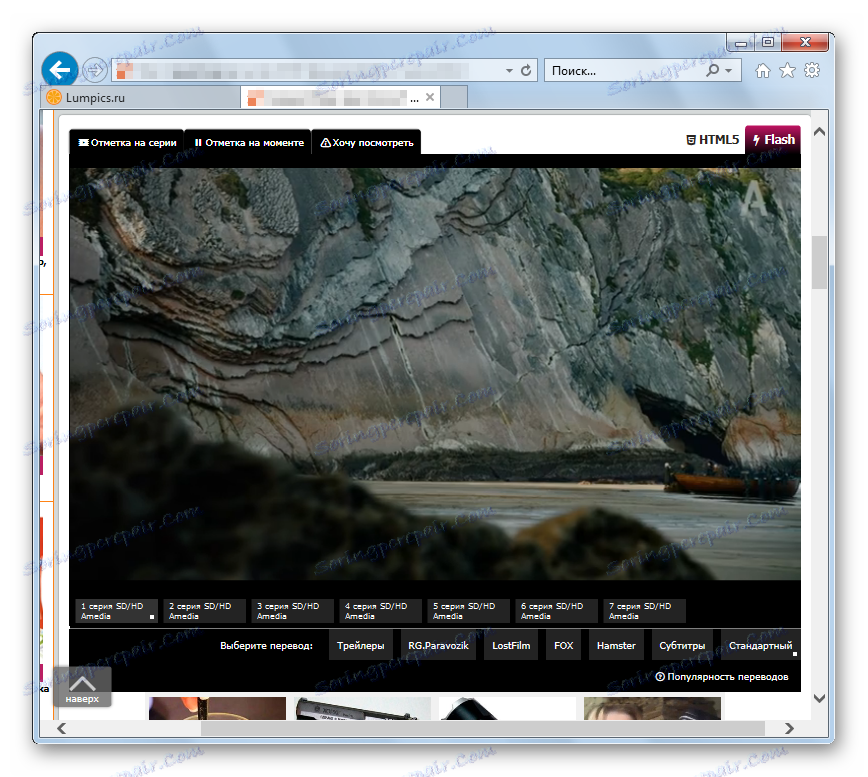The width and height of the screenshot is (868, 777).
Task: Open the woman's face thumbnail
Action: [653, 708]
